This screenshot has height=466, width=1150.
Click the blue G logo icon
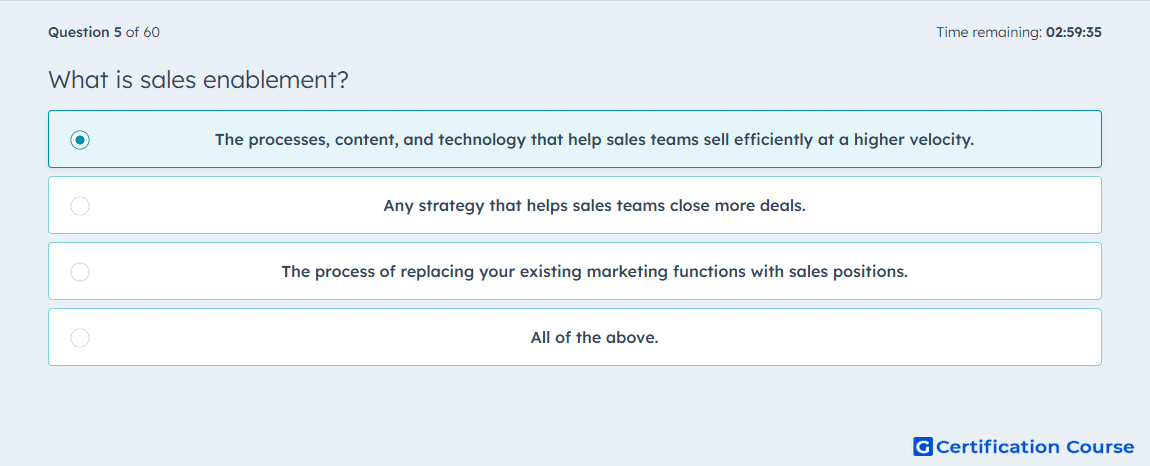pos(923,446)
